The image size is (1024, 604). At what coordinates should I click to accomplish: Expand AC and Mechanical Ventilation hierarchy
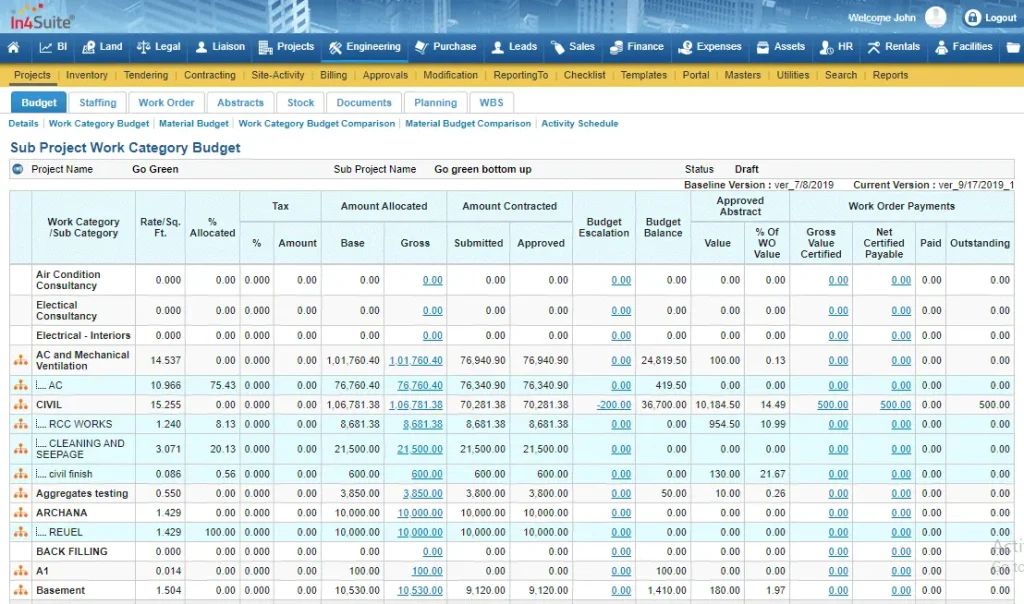point(19,361)
